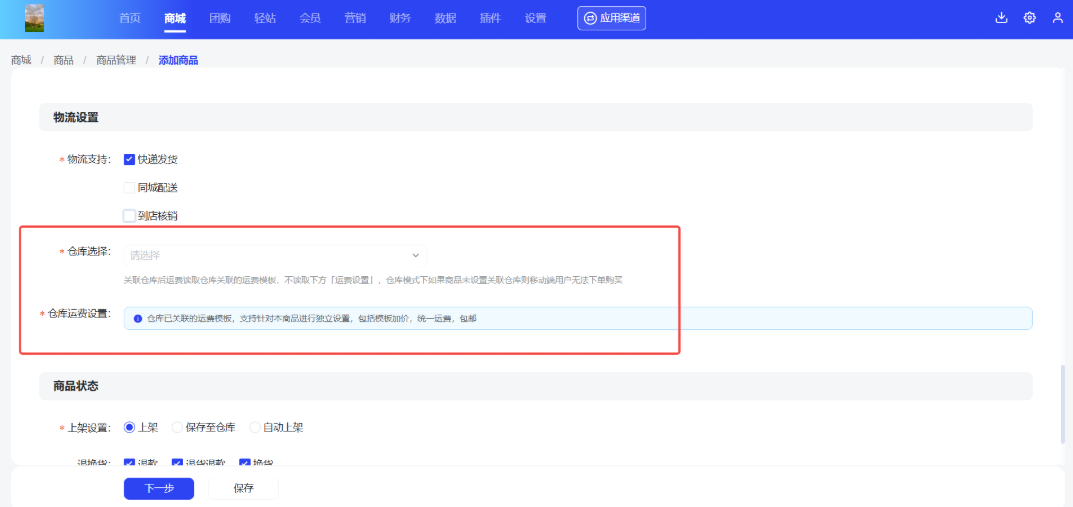Viewport: 1073px width, 507px height.
Task: Enable the 同城配送 checkbox
Action: [129, 187]
